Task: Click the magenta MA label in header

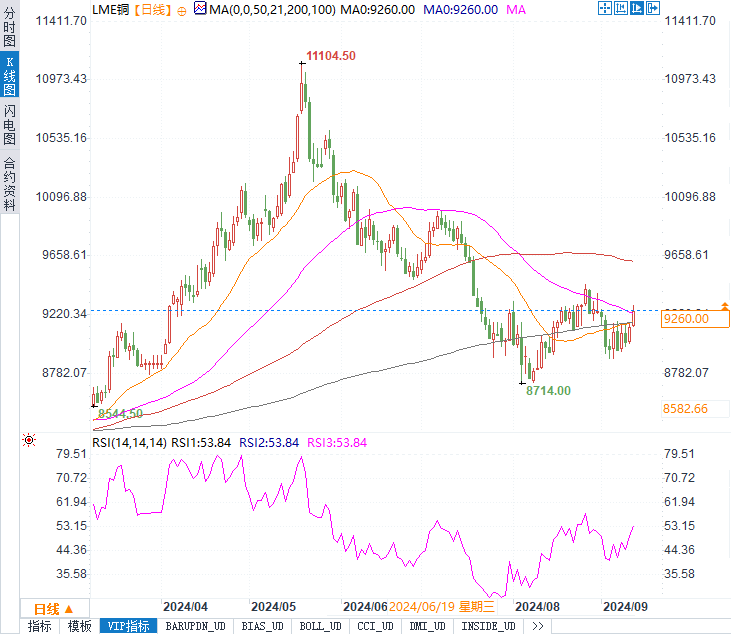Action: [516, 10]
